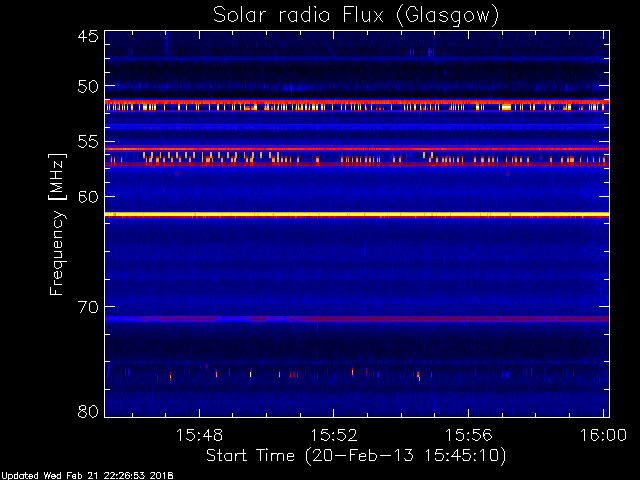Click the frequency tick label "70"
The height and width of the screenshot is (480, 640).
click(x=88, y=307)
